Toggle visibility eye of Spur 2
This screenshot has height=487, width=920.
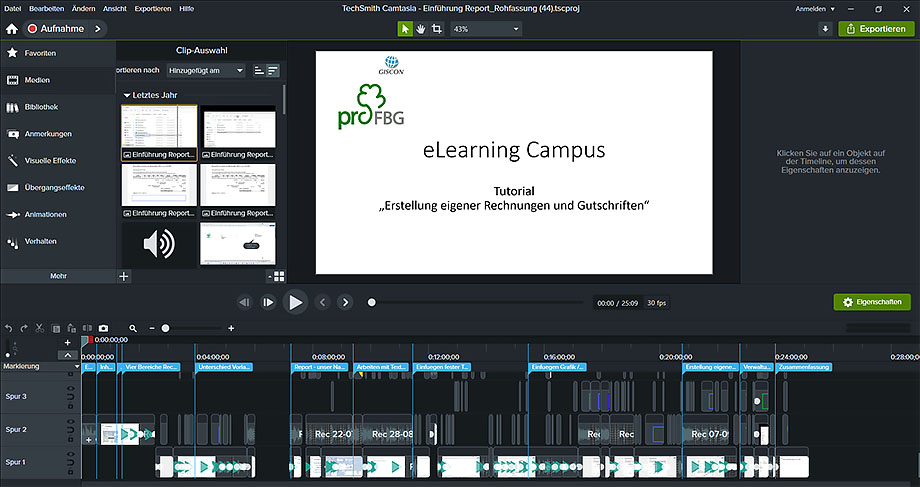click(x=70, y=422)
